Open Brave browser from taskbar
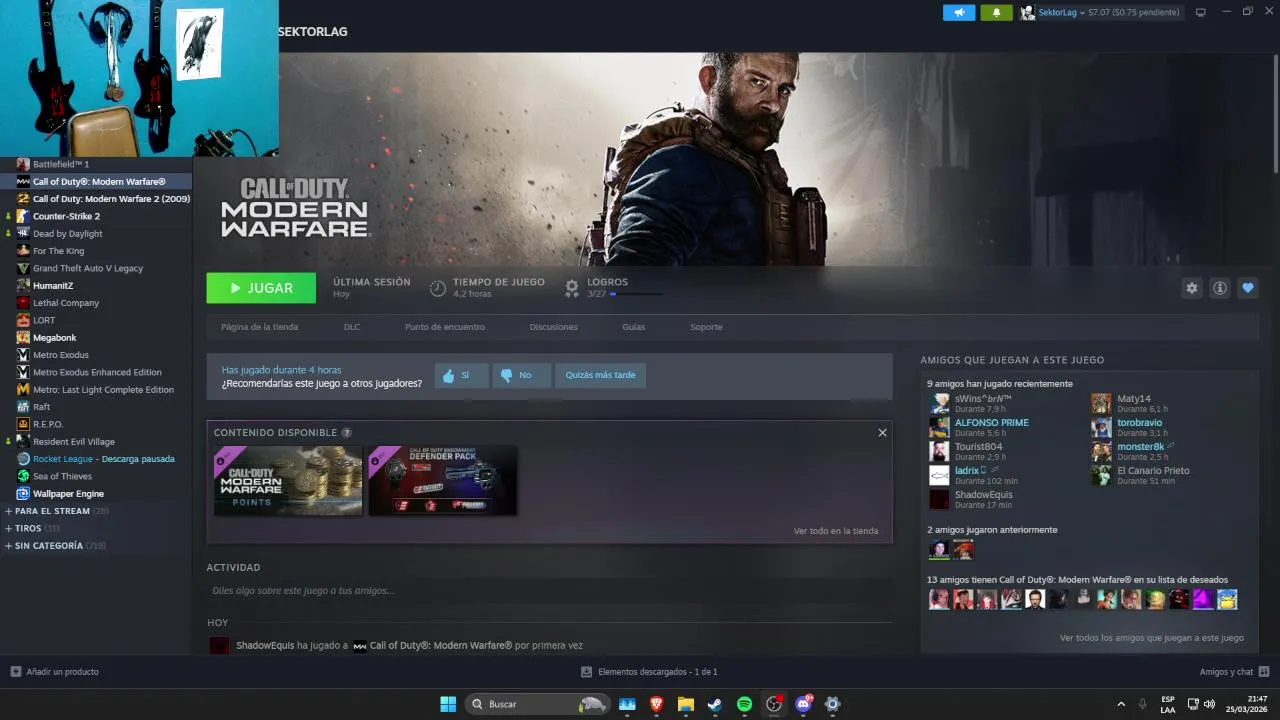 pyautogui.click(x=657, y=704)
